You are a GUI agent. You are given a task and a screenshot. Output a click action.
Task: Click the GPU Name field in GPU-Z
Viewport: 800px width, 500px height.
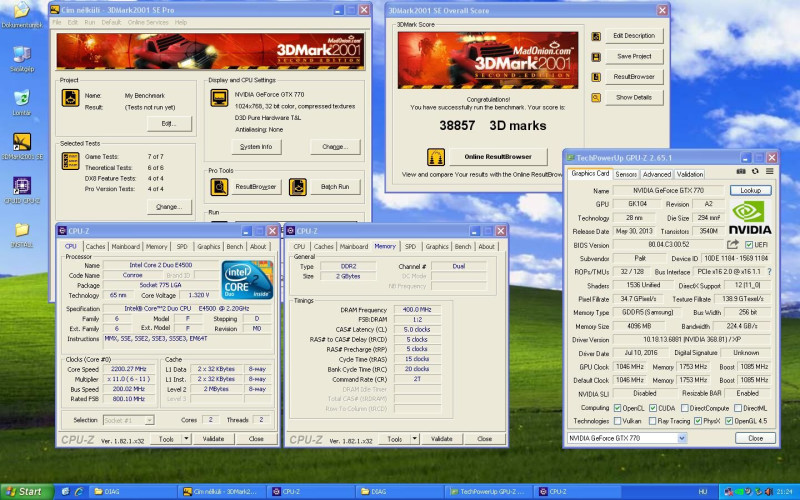pyautogui.click(x=668, y=190)
